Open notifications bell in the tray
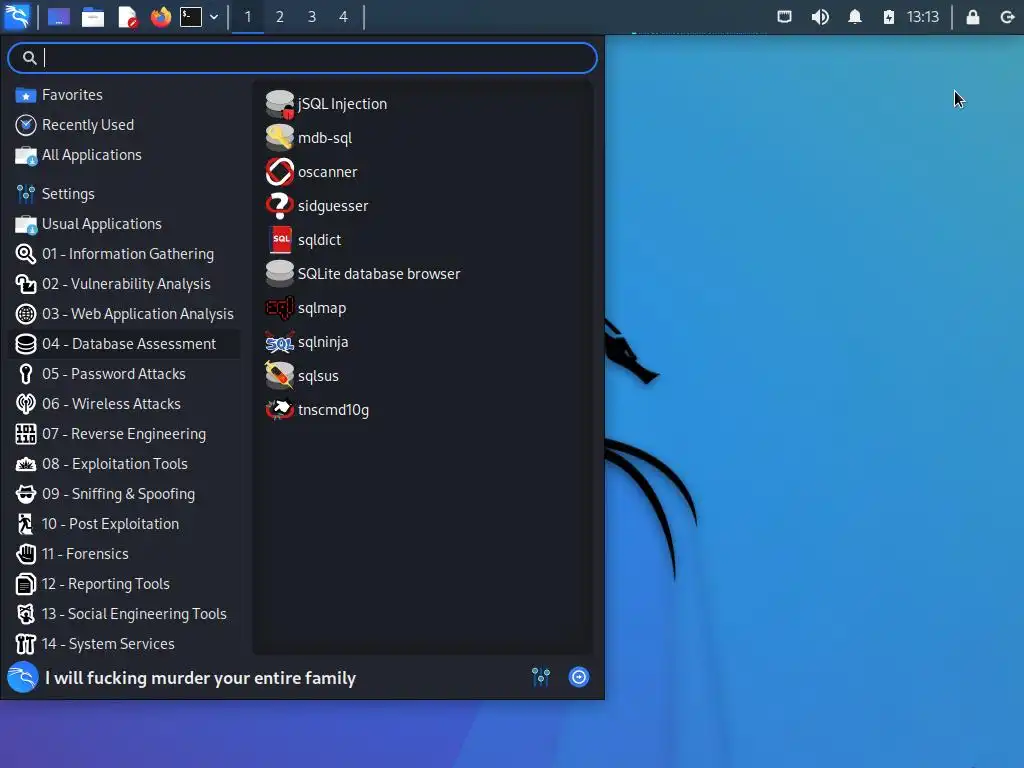1024x768 pixels. tap(855, 17)
